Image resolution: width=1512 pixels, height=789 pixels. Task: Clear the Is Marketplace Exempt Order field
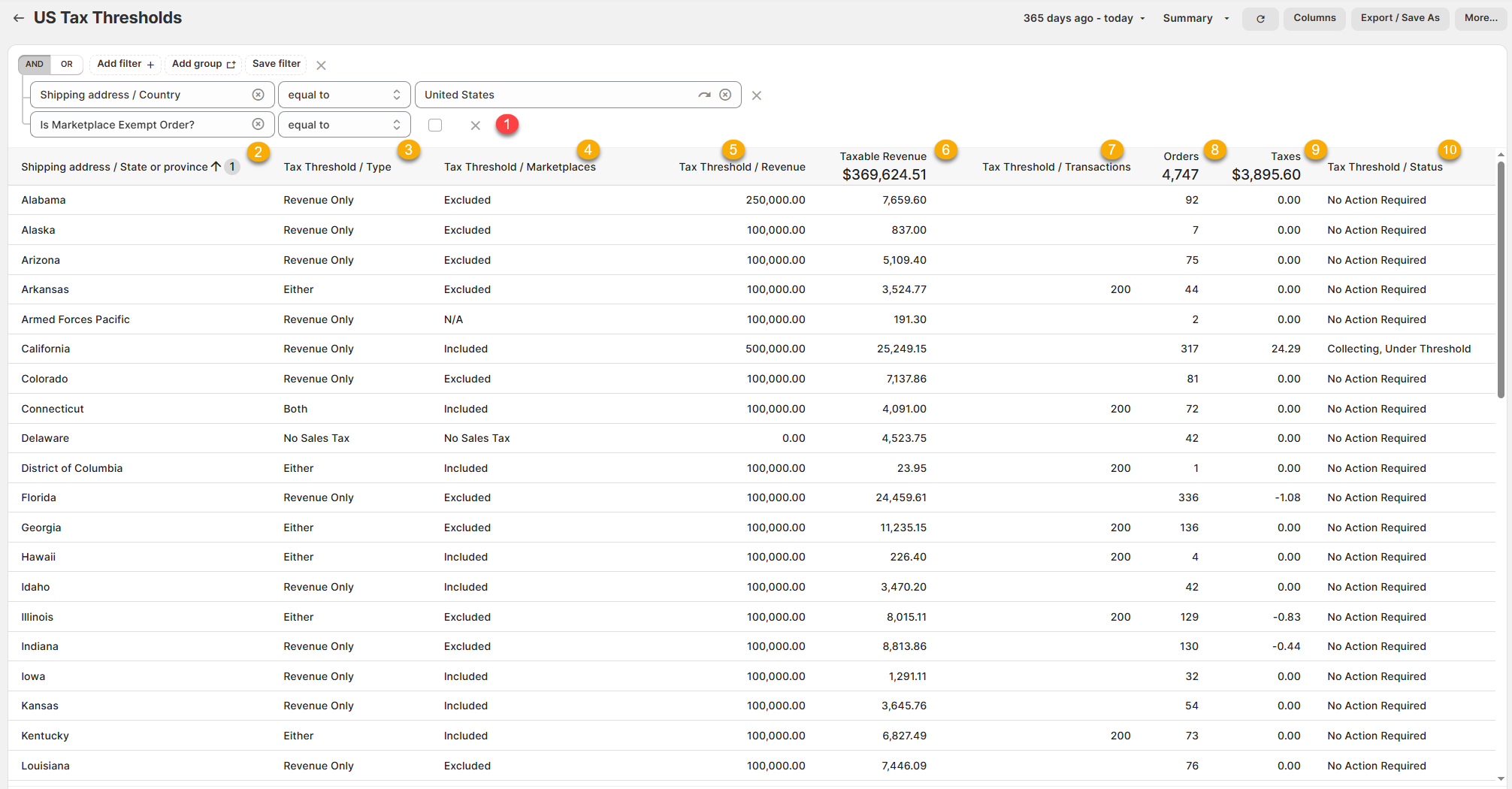258,125
